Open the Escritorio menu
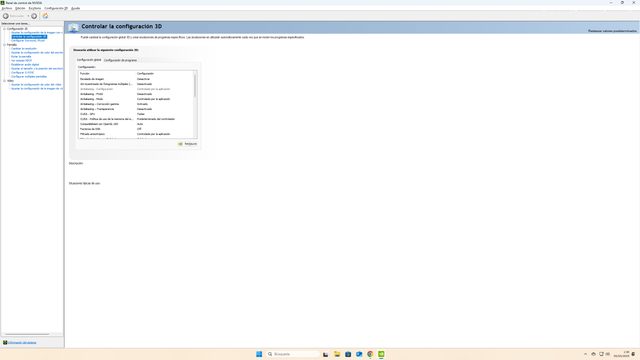Screen dimensions: 640x360 [x=35, y=8]
